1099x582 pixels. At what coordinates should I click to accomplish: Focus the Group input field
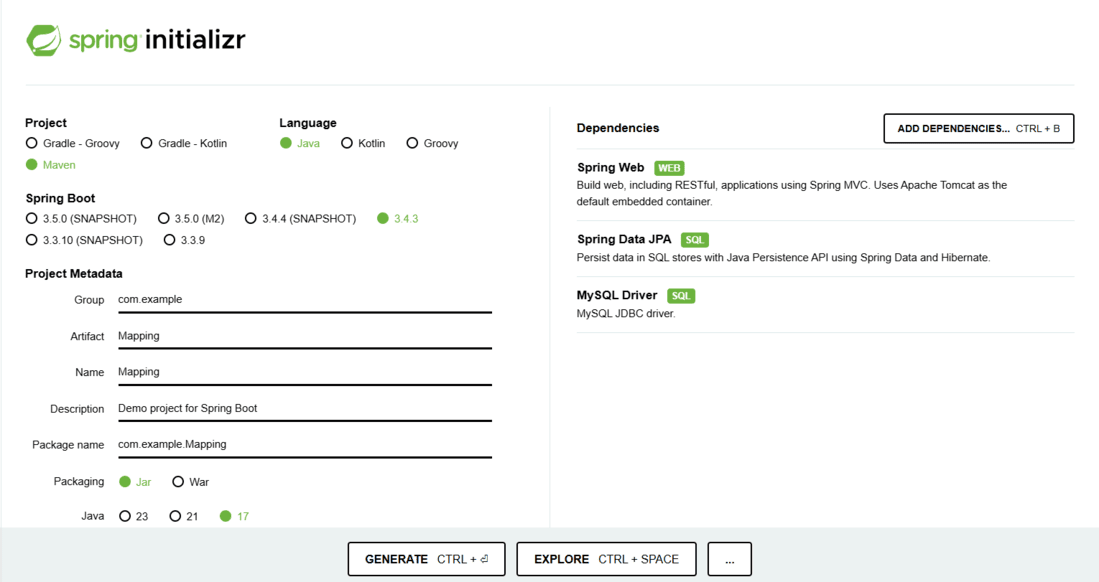(x=305, y=300)
